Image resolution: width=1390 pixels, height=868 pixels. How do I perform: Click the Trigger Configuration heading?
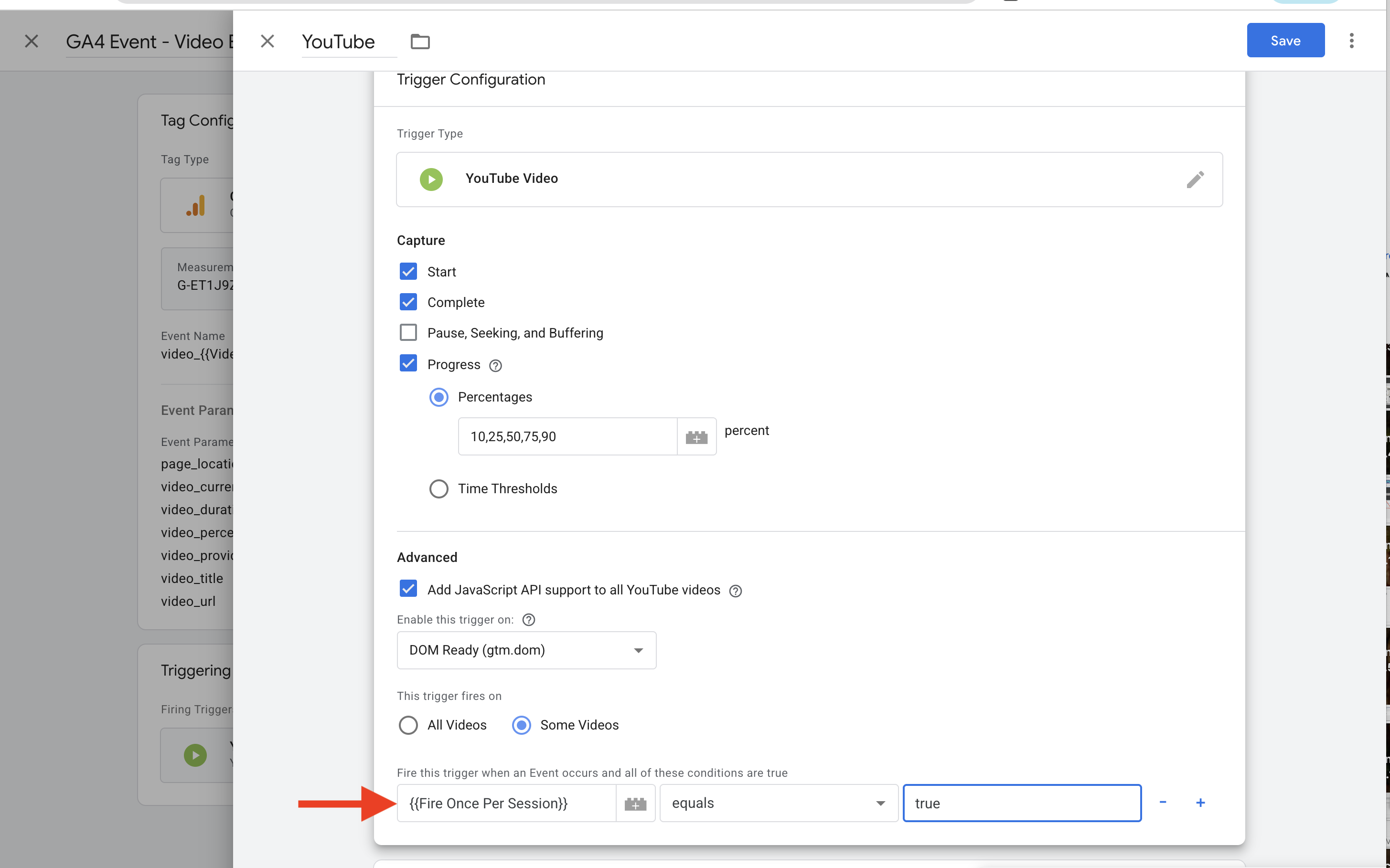pos(471,79)
